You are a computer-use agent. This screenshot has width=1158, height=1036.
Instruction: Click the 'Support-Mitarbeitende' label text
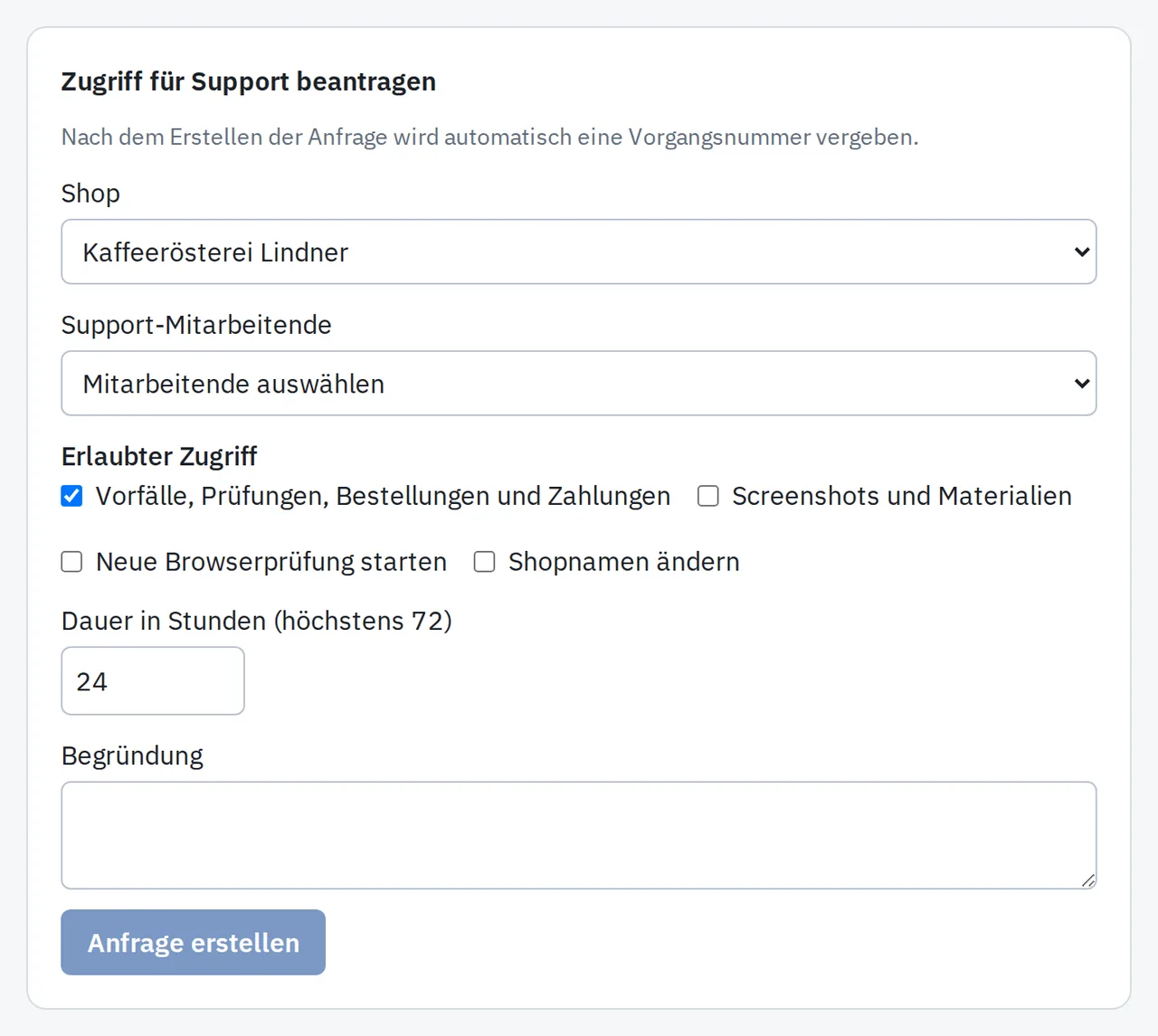(x=196, y=325)
